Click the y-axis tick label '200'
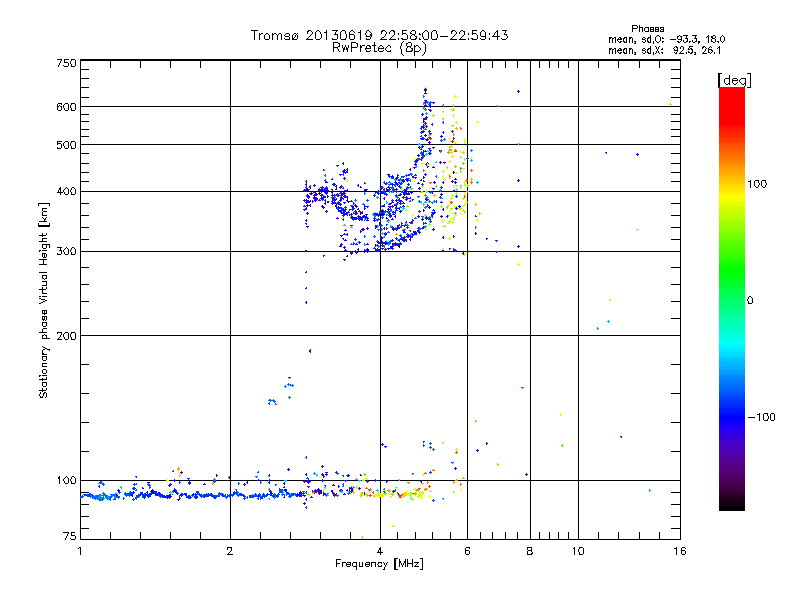The height and width of the screenshot is (600, 800). (x=66, y=336)
